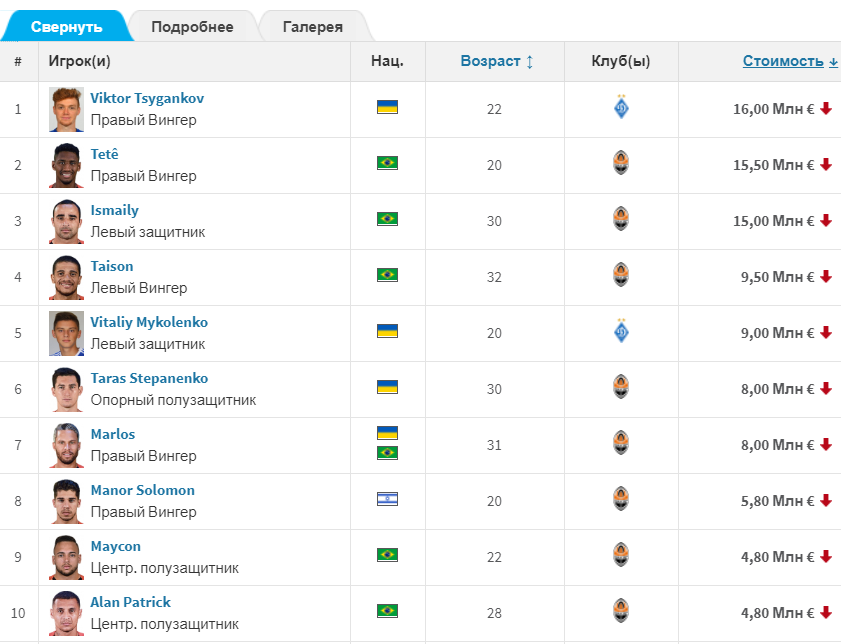The width and height of the screenshot is (841, 644).
Task: Click Maycon's market value 4,80 Млн €
Action: [x=774, y=557]
